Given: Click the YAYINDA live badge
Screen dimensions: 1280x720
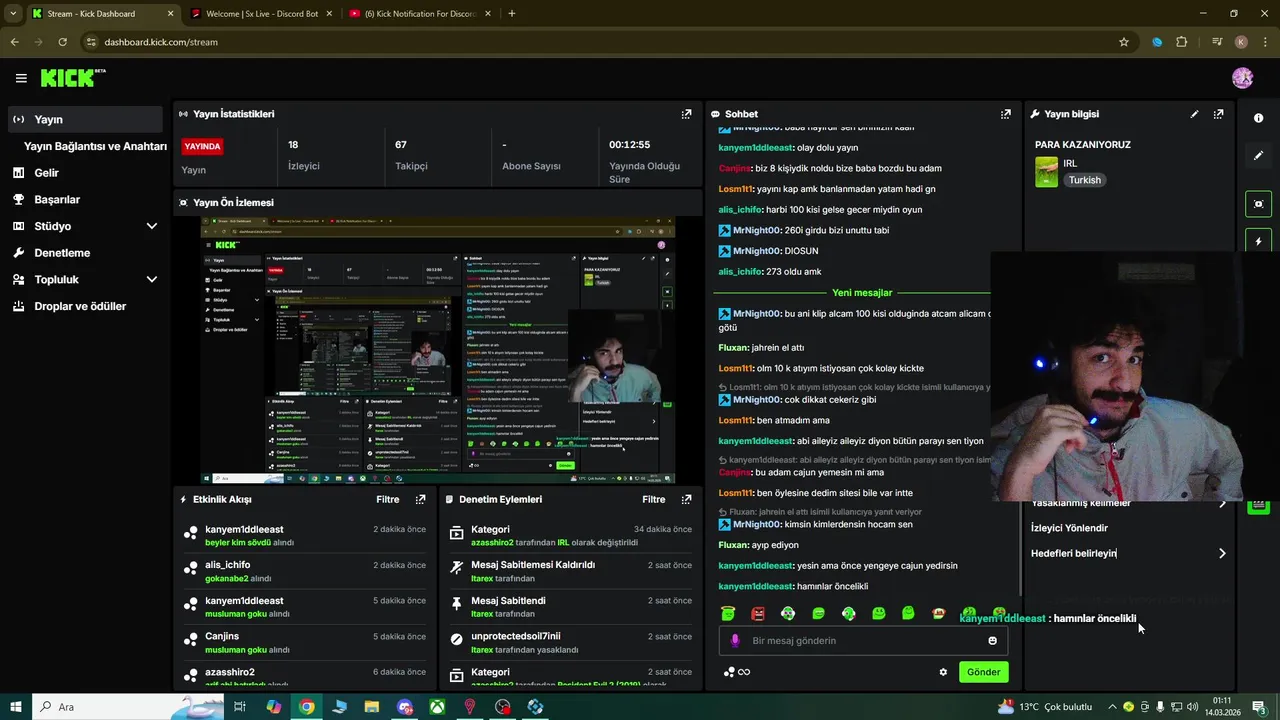Looking at the screenshot, I should [202, 146].
